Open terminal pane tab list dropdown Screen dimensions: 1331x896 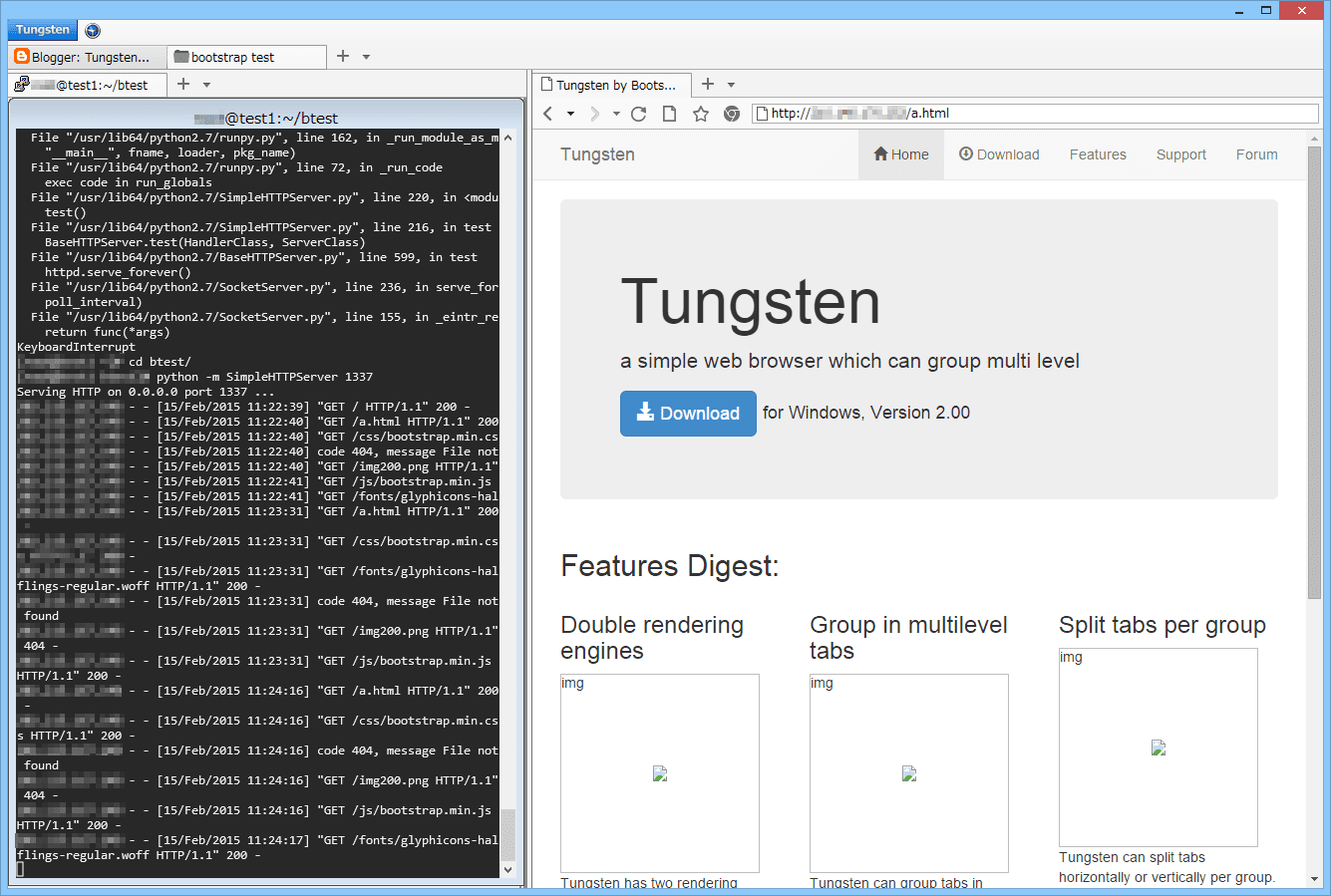click(206, 85)
